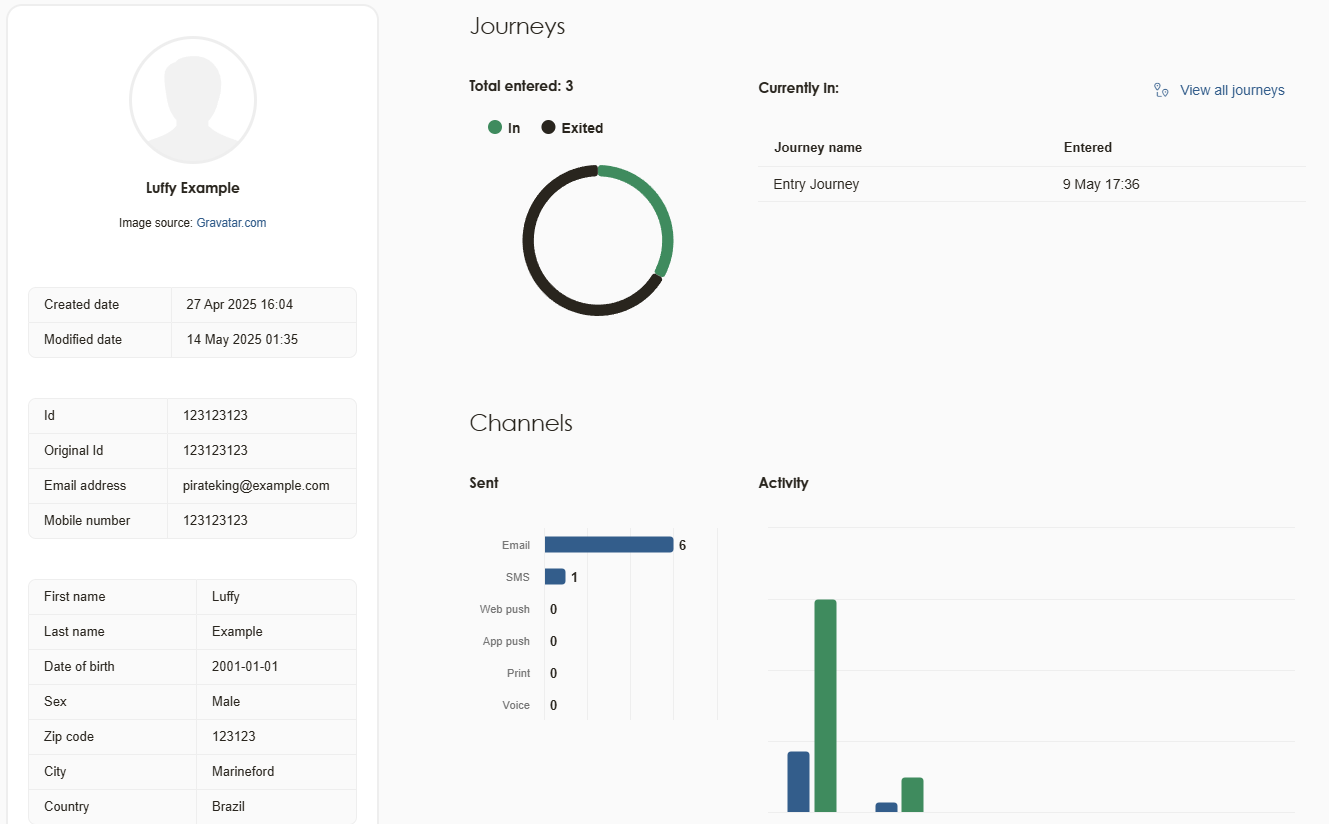
Task: Click the App push label in Sent chart
Action: pyautogui.click(x=506, y=641)
